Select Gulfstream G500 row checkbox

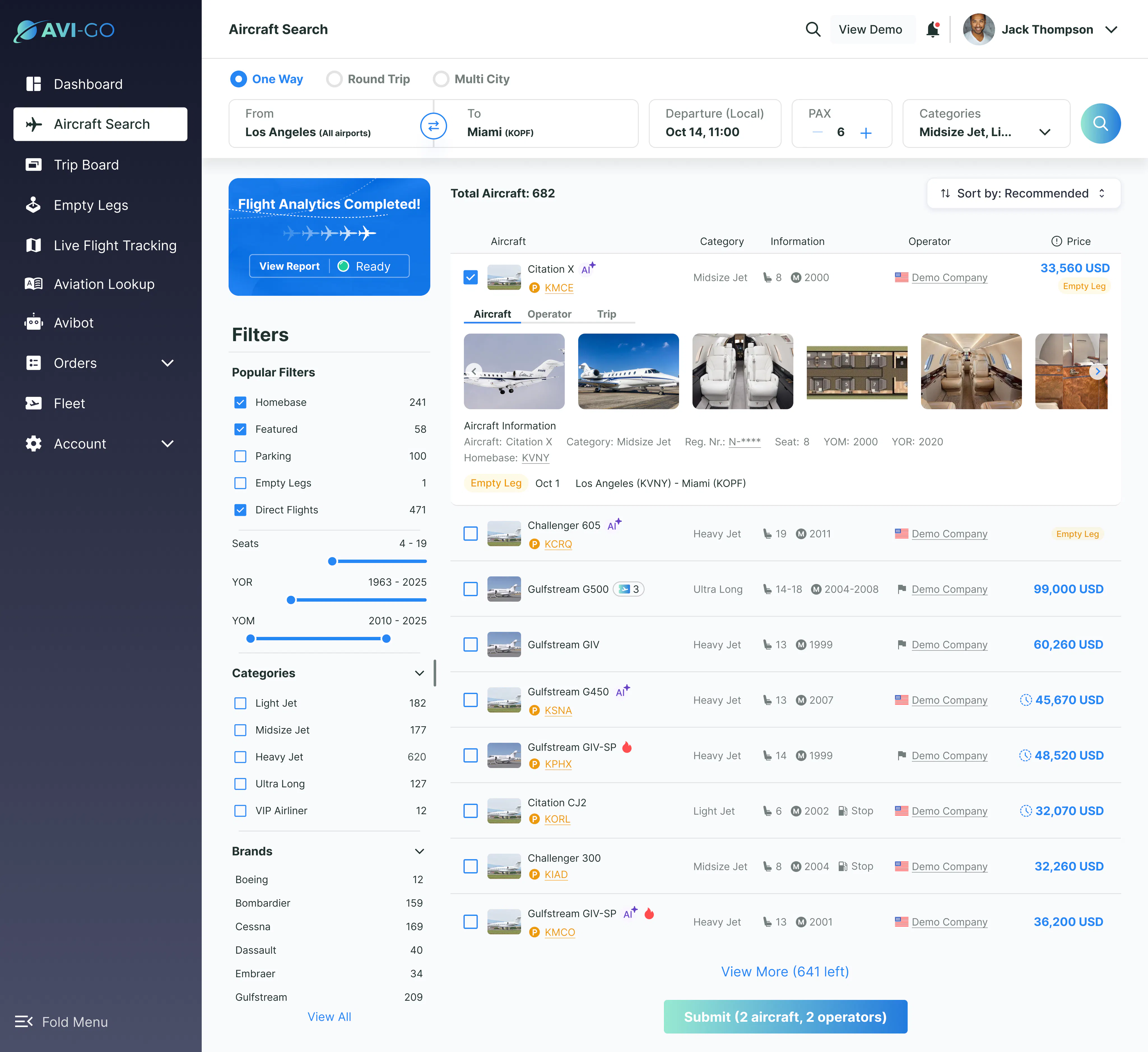click(x=470, y=589)
